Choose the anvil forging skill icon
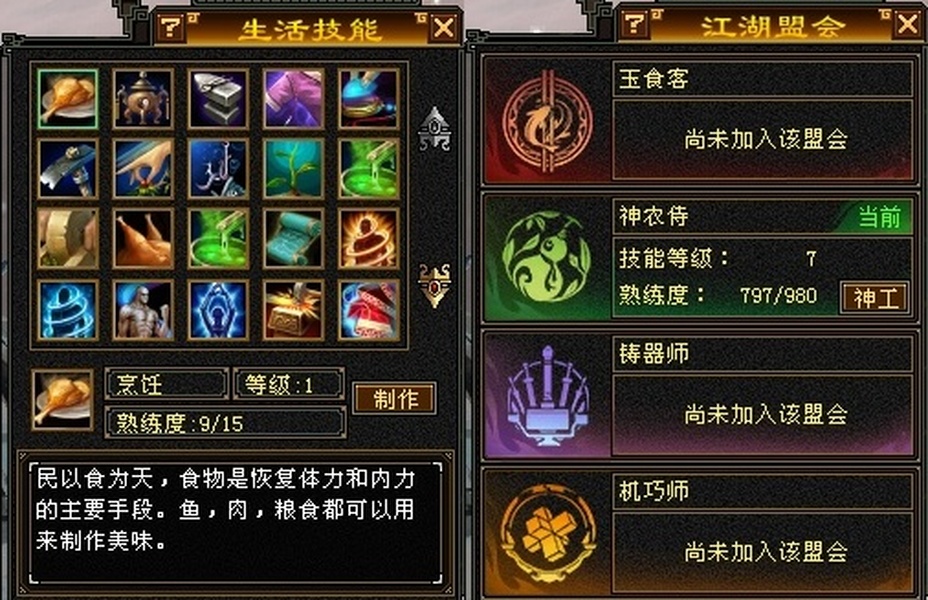Image resolution: width=928 pixels, height=600 pixels. point(218,99)
